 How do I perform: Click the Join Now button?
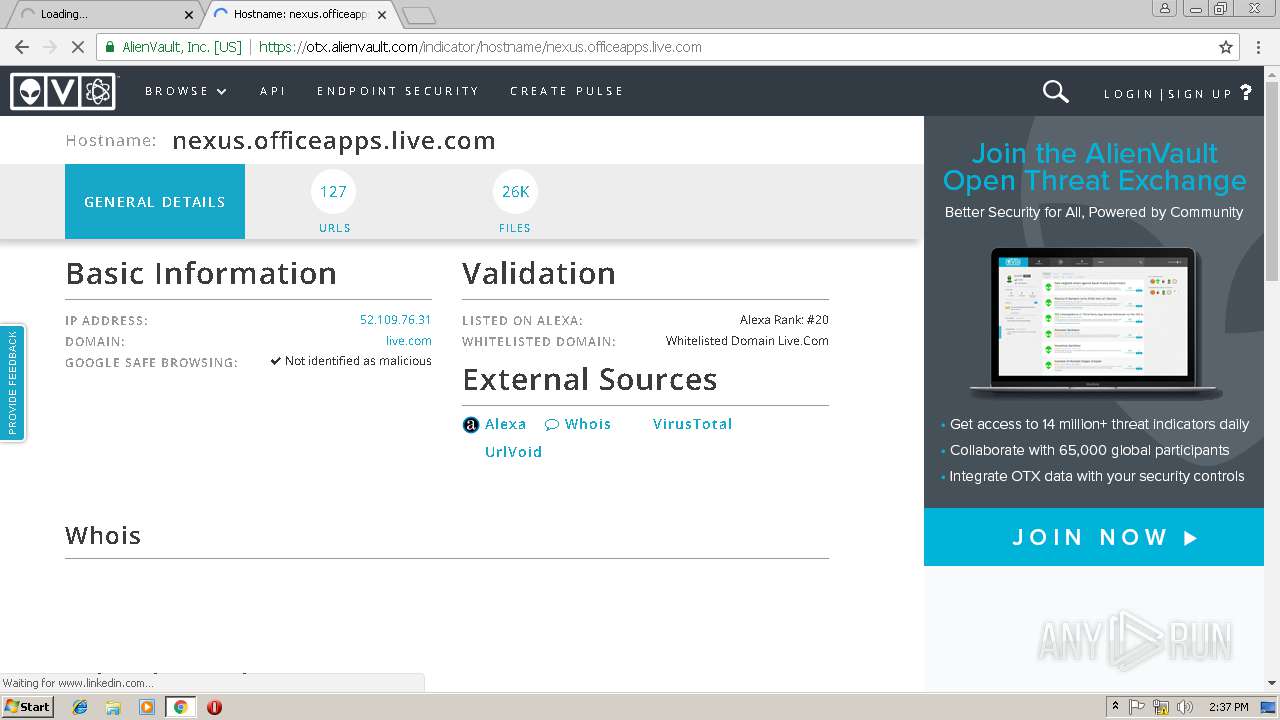pyautogui.click(x=1094, y=537)
